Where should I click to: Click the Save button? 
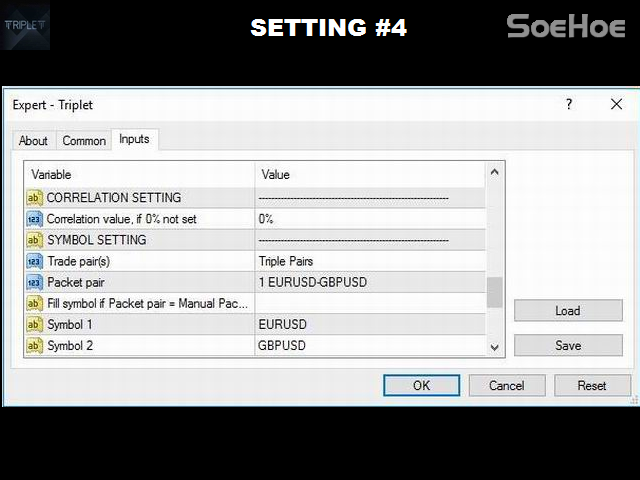(x=567, y=345)
